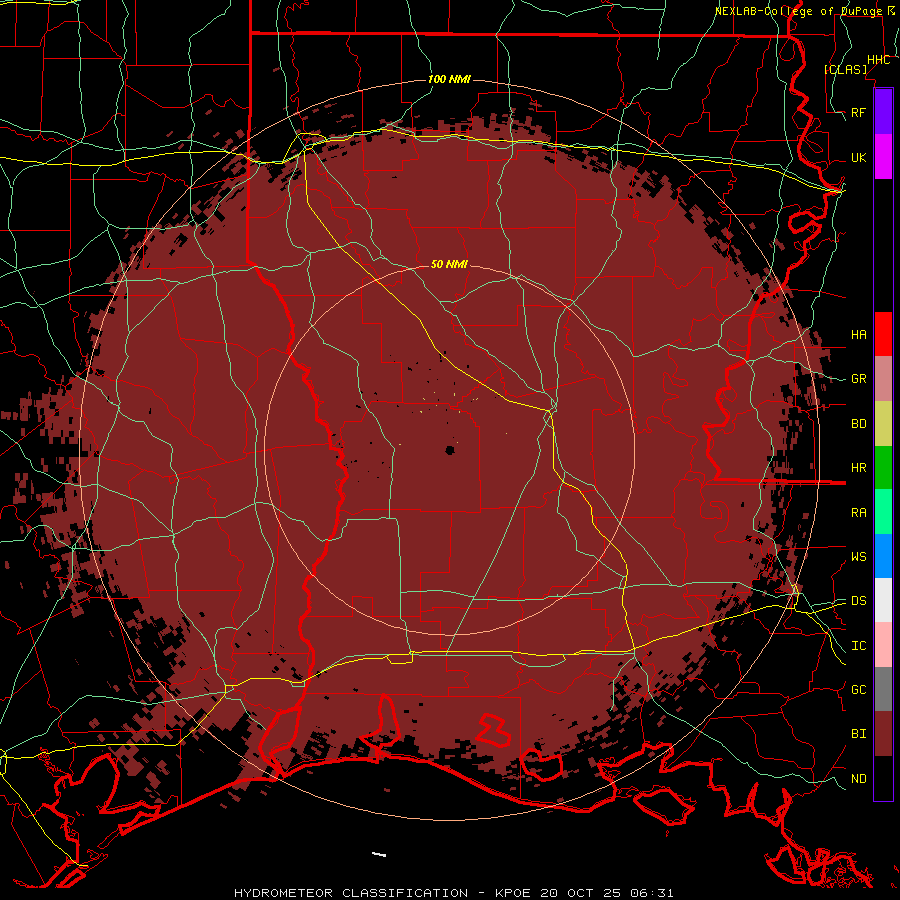The image size is (900, 900).
Task: Click the HHC product code label
Action: 878,60
